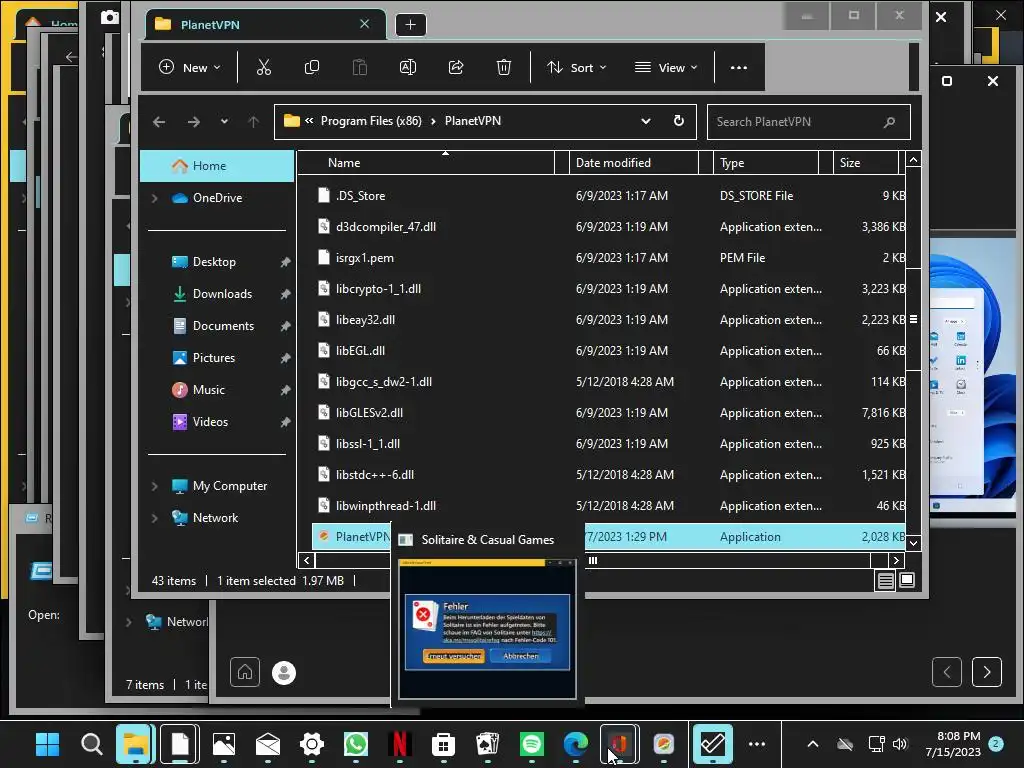The height and width of the screenshot is (768, 1024).
Task: Expand the Network tree node
Action: click(x=155, y=518)
